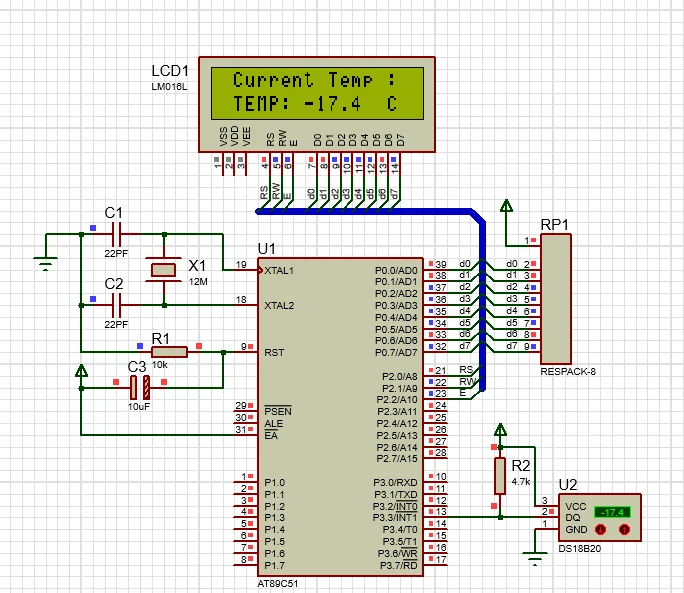Click the 'C3' reference label

[137, 367]
